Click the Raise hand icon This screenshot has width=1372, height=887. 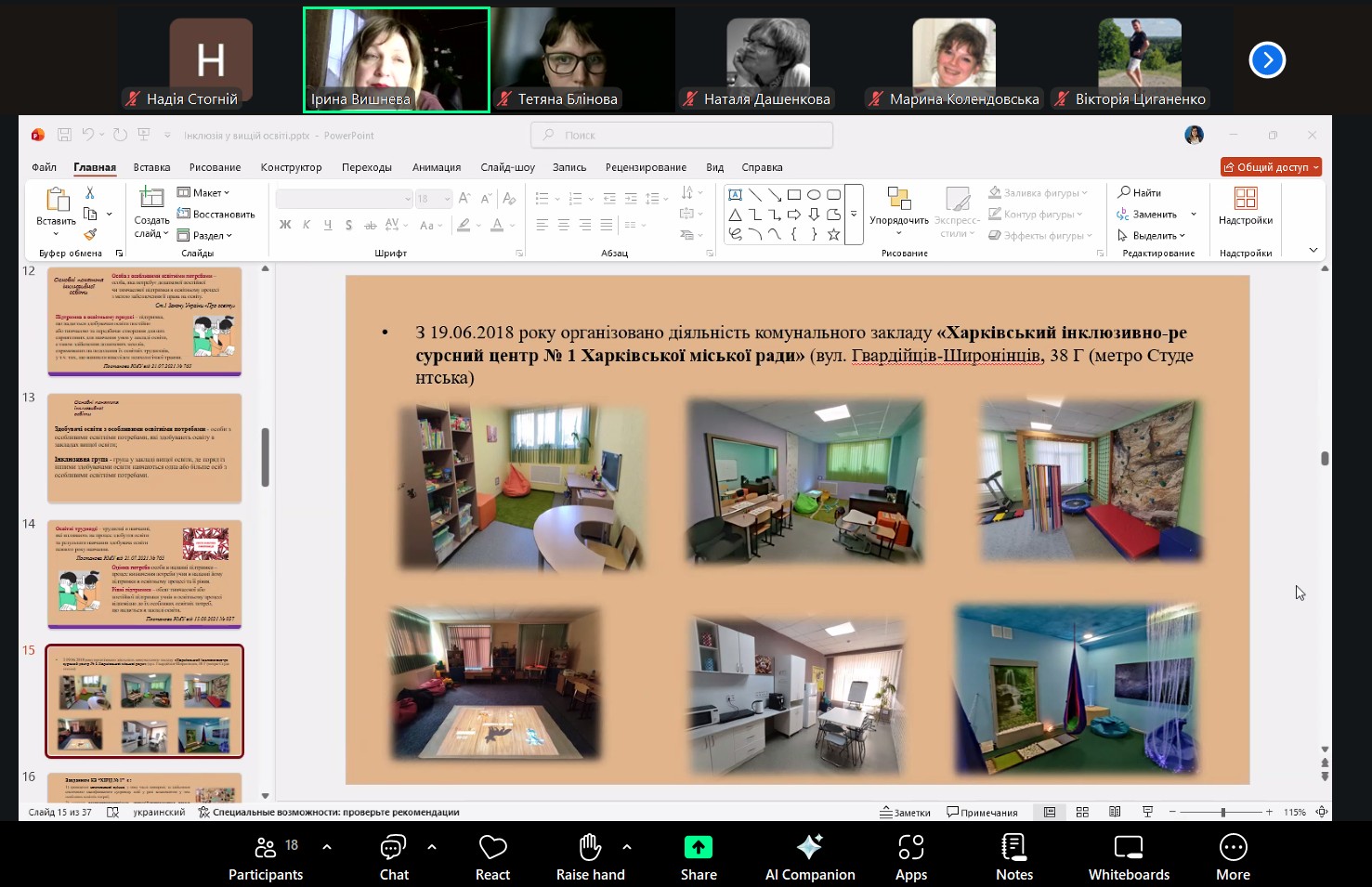[590, 847]
